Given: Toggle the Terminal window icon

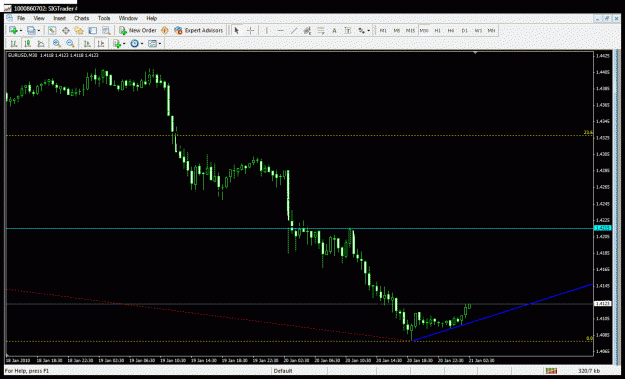Looking at the screenshot, I should tap(92, 30).
